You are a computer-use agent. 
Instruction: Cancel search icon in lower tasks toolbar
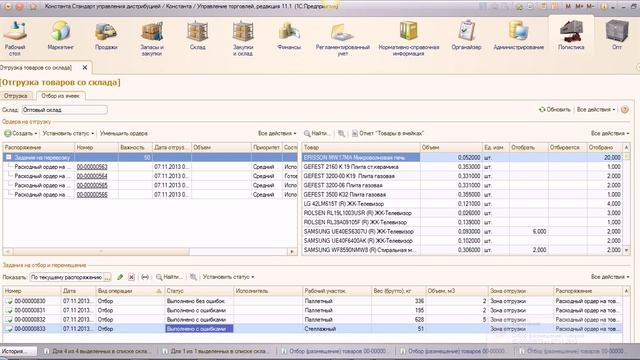point(193,277)
